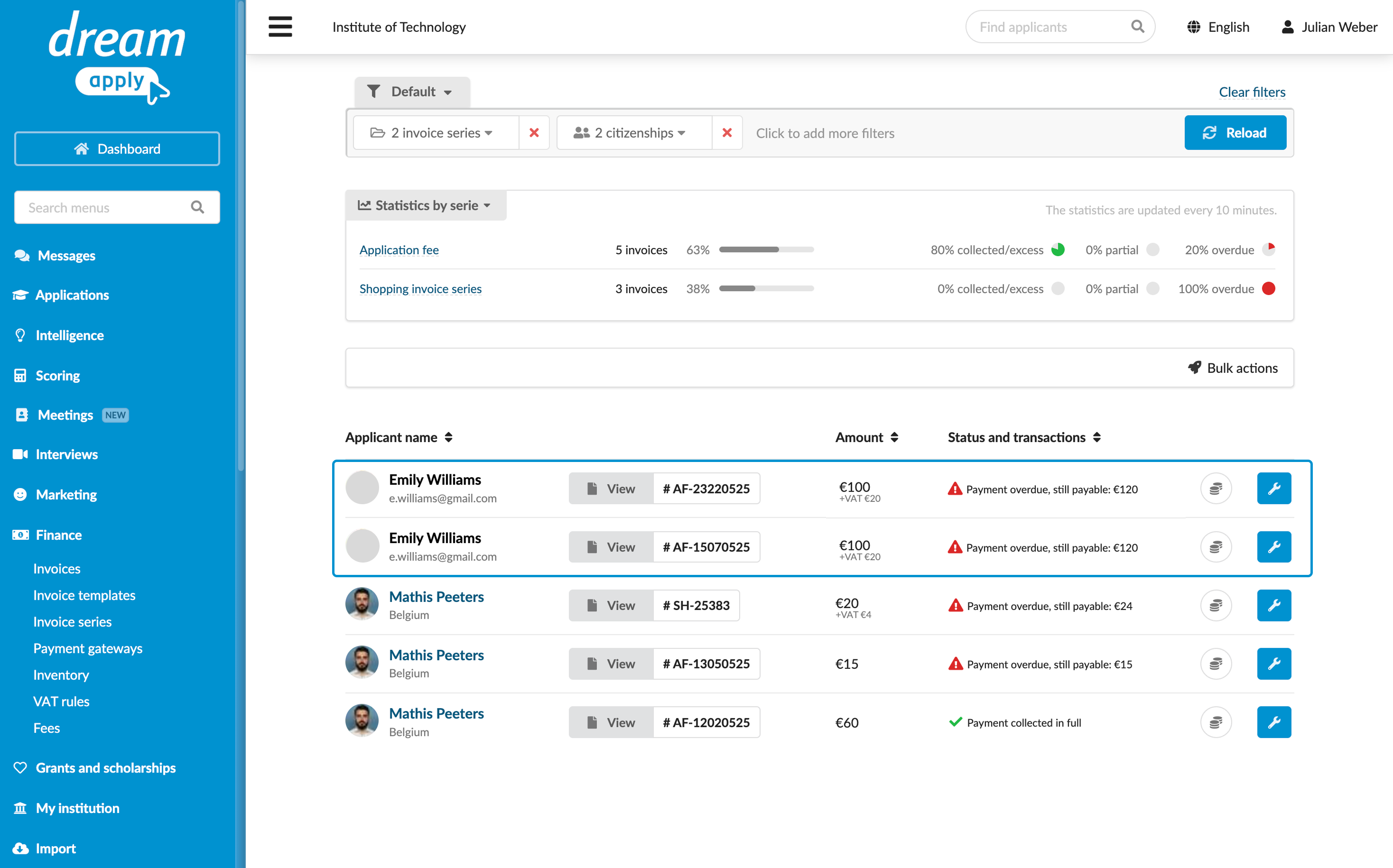1393x868 pixels.
Task: Click coins icon for invoice AF-15070525
Action: pos(1216,547)
